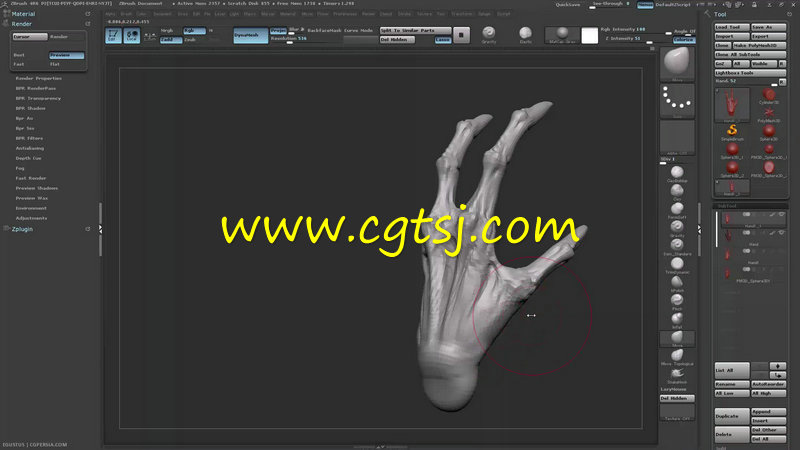Select the PolyMesh3D star tool
Viewport: 800px width, 450px height.
click(x=769, y=114)
